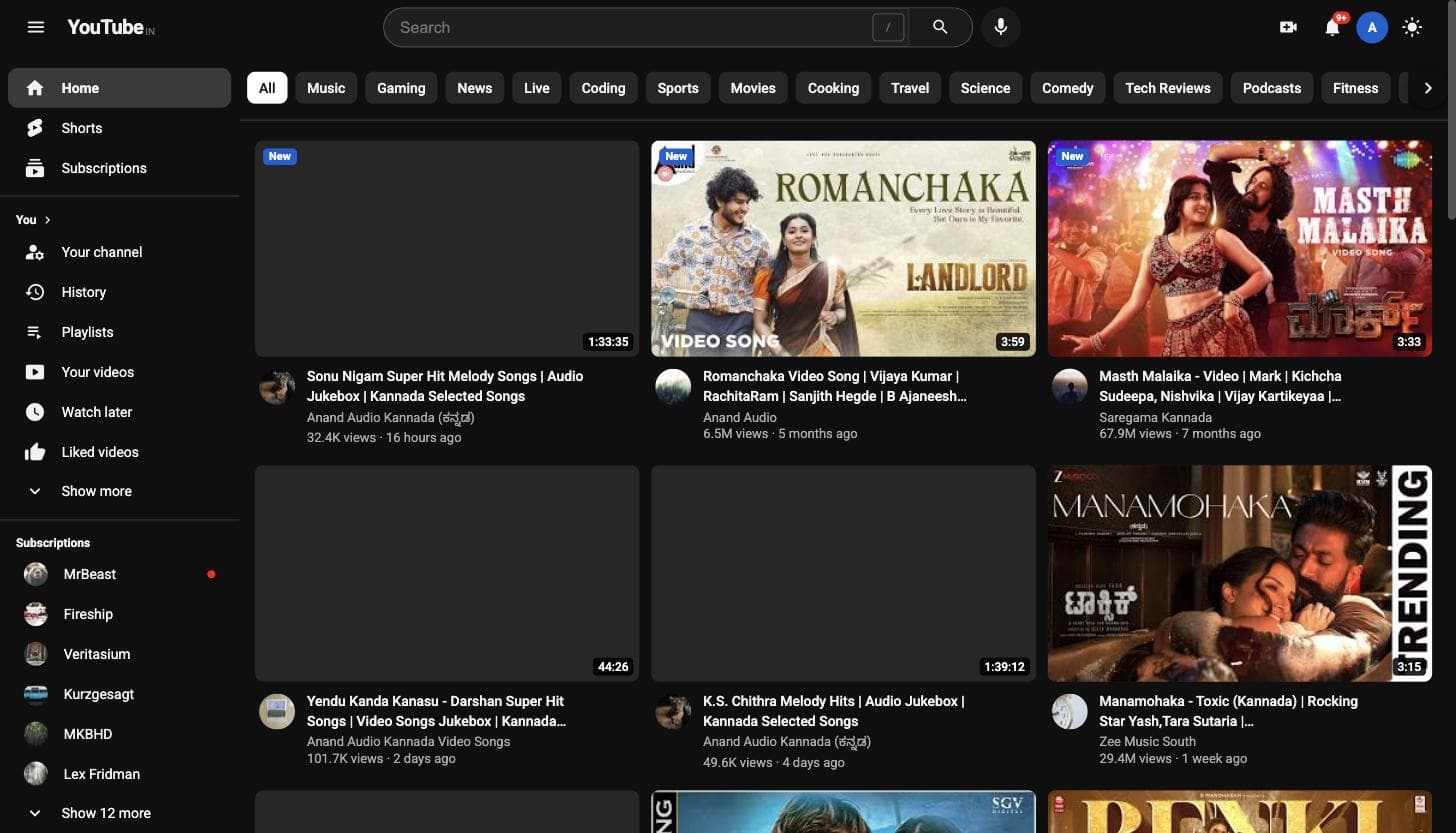The width and height of the screenshot is (1456, 833).
Task: Expand the You section chevron
Action: pyautogui.click(x=47, y=220)
